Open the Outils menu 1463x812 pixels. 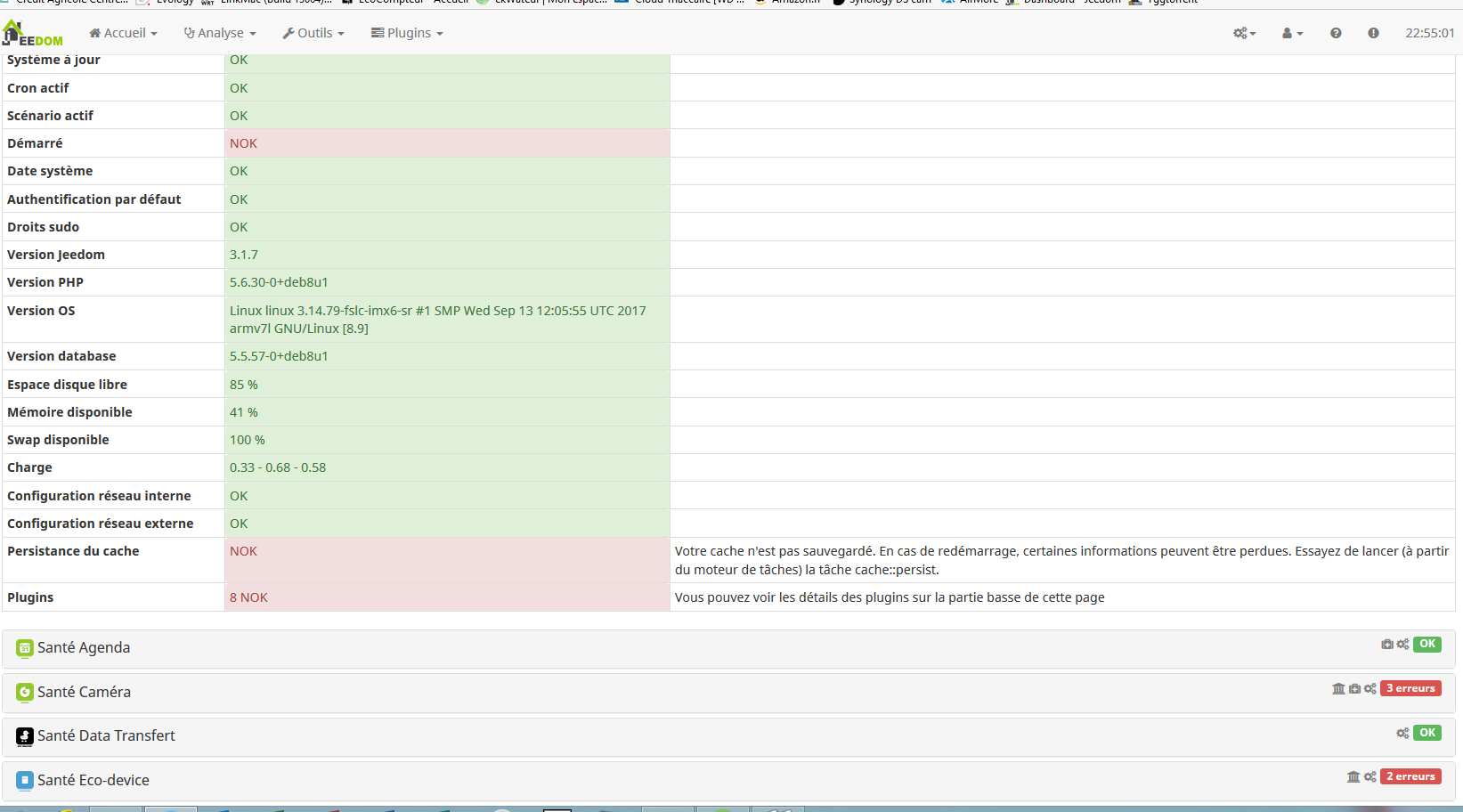pyautogui.click(x=313, y=33)
